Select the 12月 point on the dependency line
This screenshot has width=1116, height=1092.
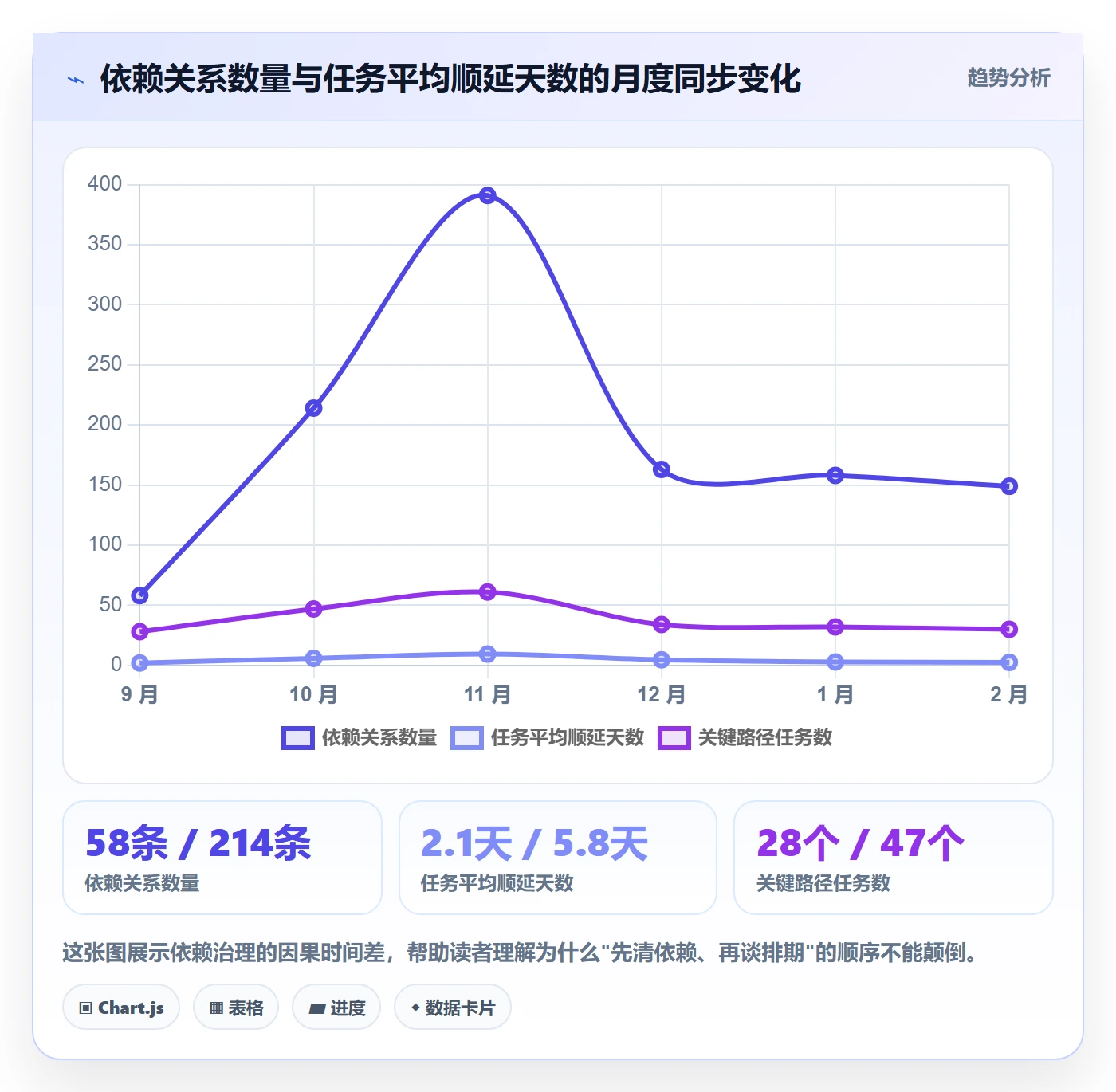(662, 469)
